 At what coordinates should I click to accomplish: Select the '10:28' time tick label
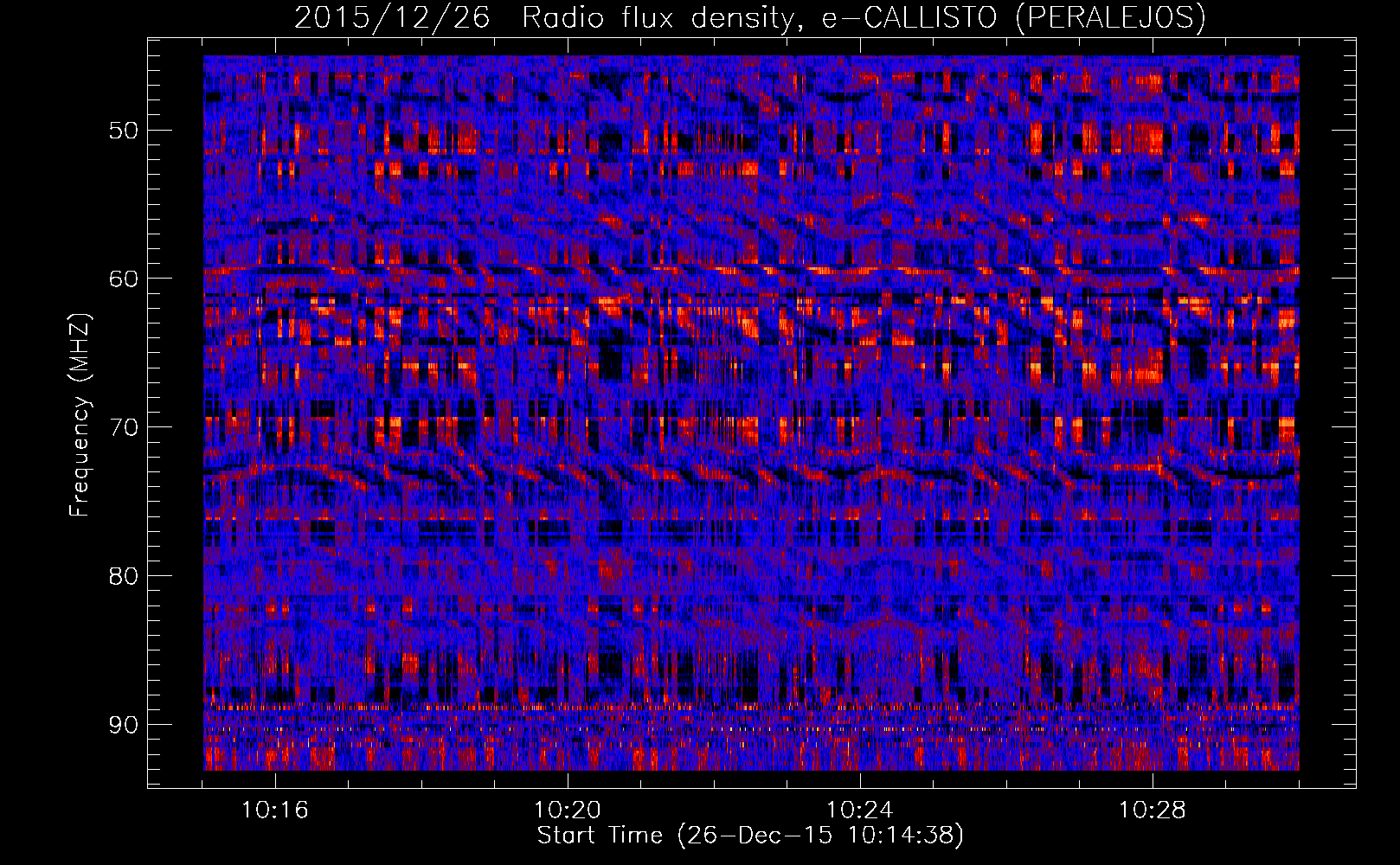point(1153,811)
